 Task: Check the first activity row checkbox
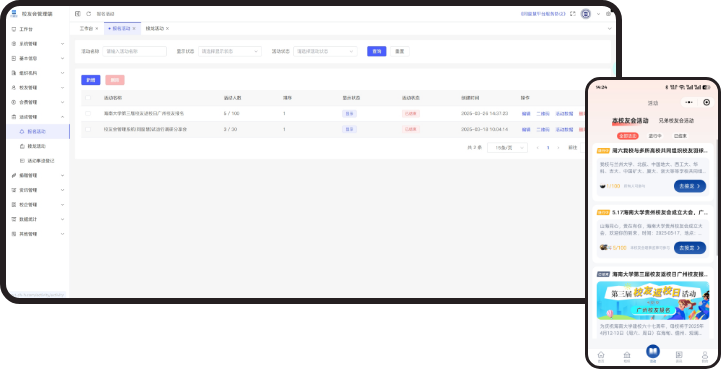tap(88, 113)
